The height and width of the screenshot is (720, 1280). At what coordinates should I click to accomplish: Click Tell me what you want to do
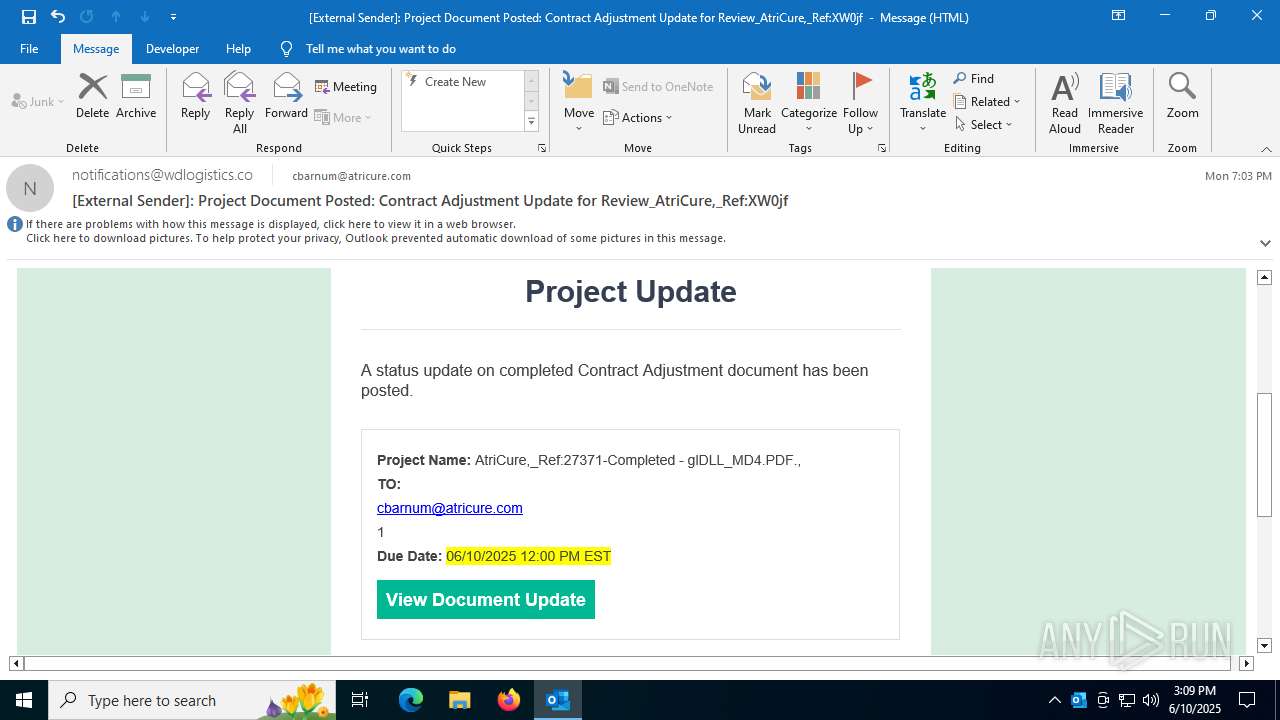pyautogui.click(x=380, y=49)
